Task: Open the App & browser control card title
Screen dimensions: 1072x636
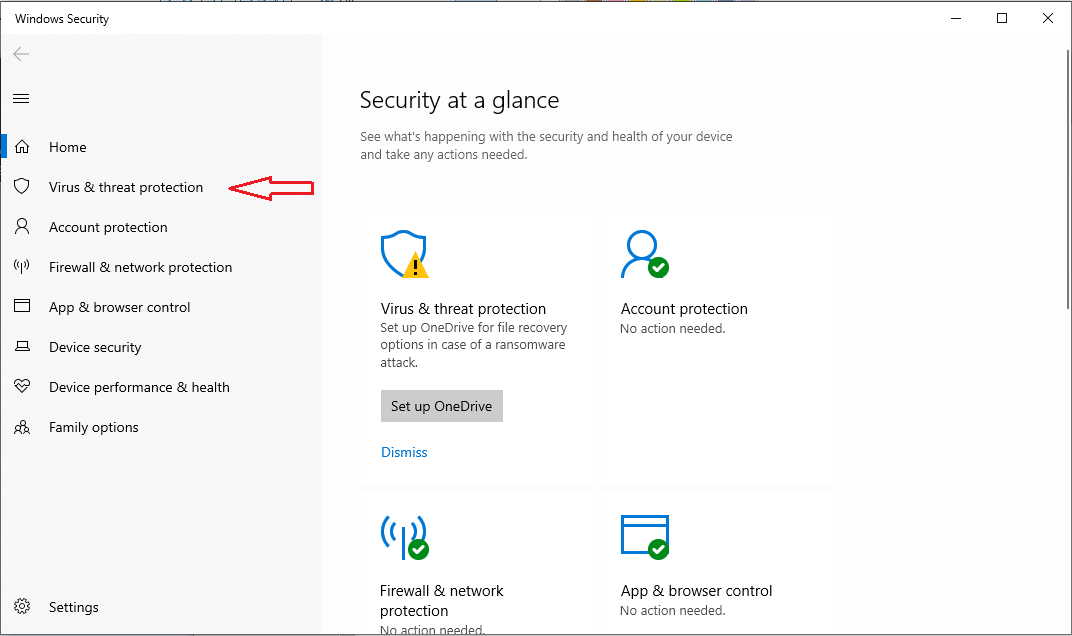Action: click(x=696, y=591)
